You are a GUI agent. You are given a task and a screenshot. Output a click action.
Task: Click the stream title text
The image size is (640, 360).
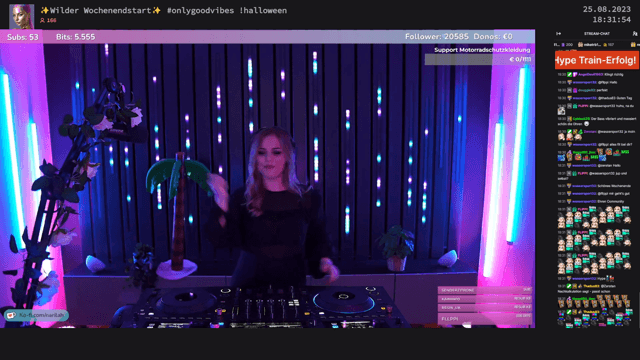click(x=164, y=11)
